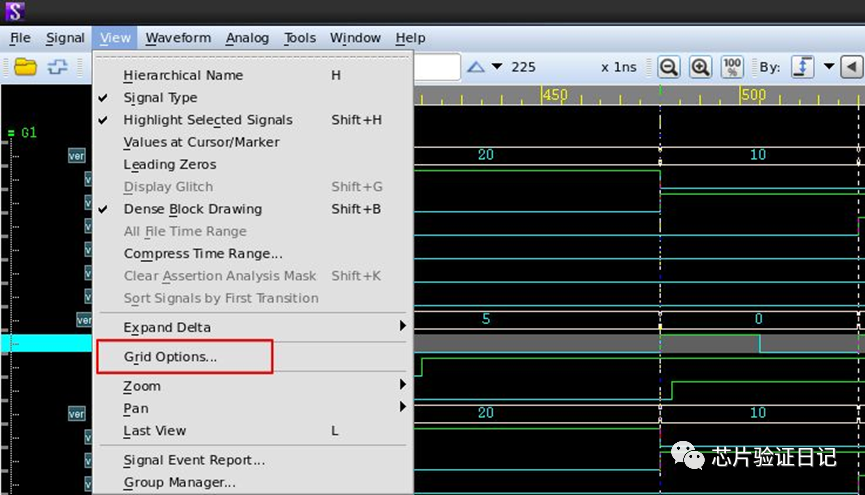
Task: Click the zoom out magnifier icon
Action: pos(669,67)
